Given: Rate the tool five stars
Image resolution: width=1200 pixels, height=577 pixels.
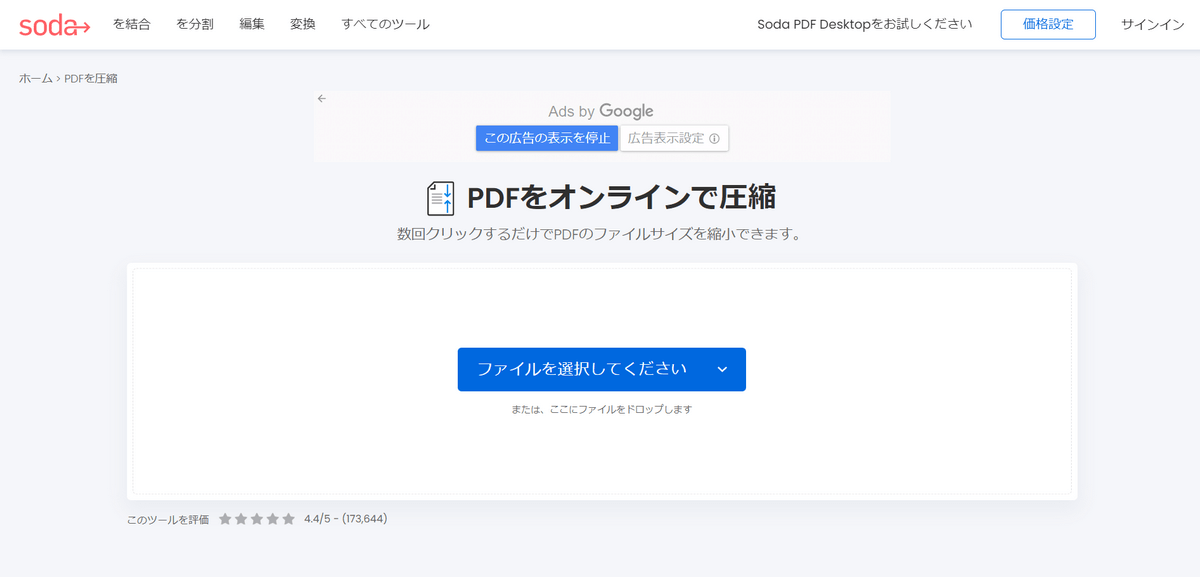Looking at the screenshot, I should click(289, 519).
